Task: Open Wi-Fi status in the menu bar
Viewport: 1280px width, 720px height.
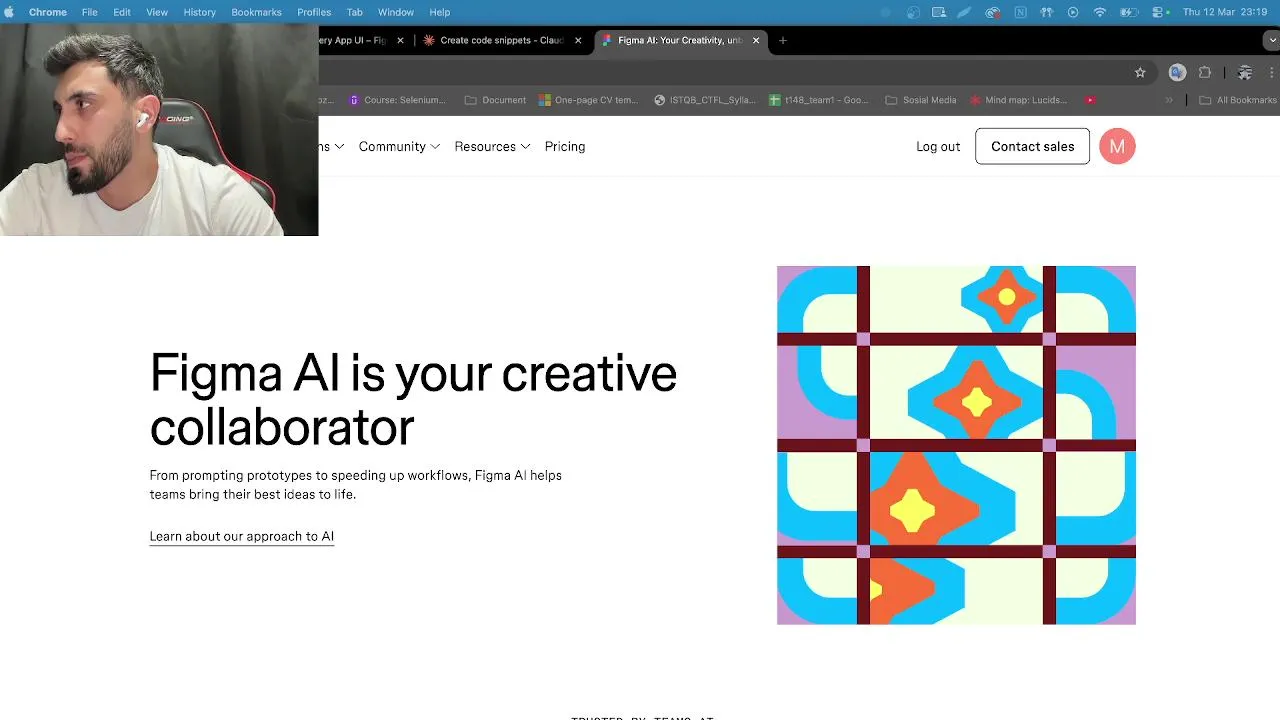Action: [x=1100, y=12]
